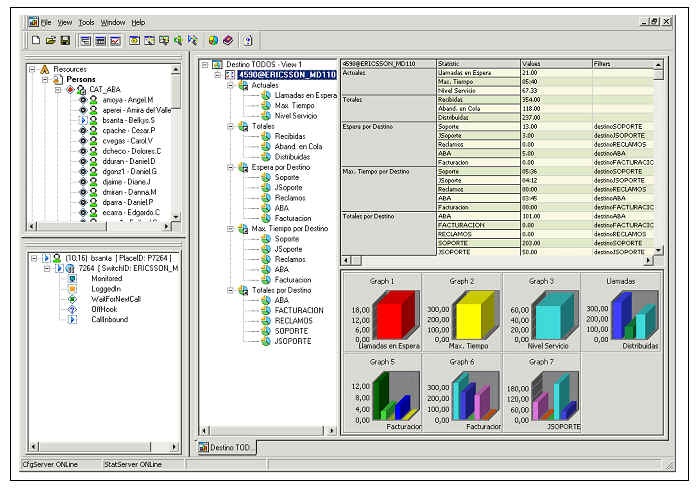The height and width of the screenshot is (489, 699).
Task: Click the statistics table scroll-down arrow
Action: click(x=658, y=251)
